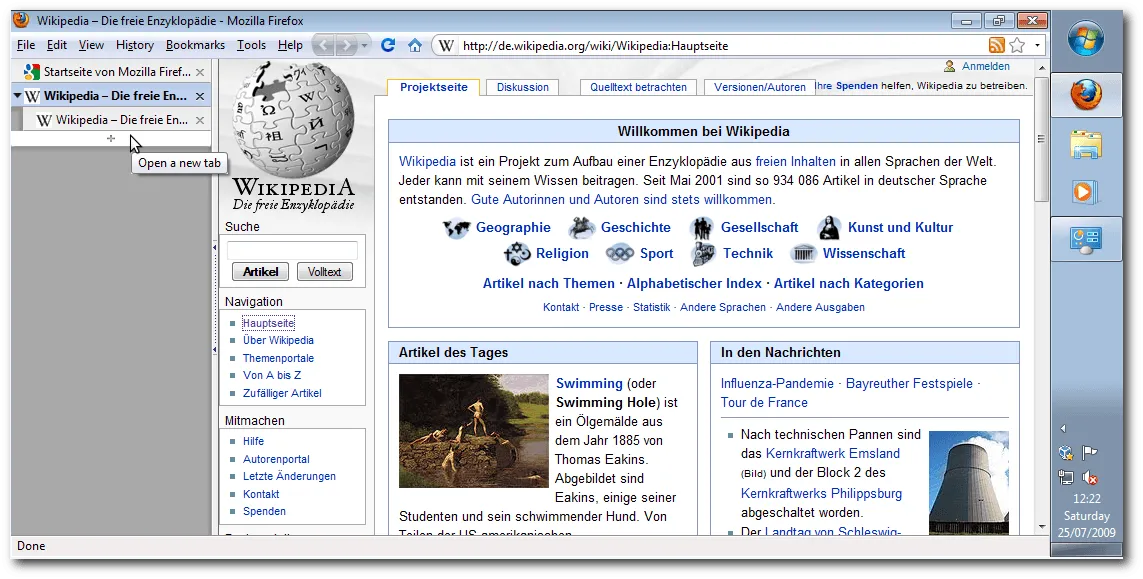Open the Geographie portal globe icon
Image resolution: width=1143 pixels, height=579 pixels.
457,228
